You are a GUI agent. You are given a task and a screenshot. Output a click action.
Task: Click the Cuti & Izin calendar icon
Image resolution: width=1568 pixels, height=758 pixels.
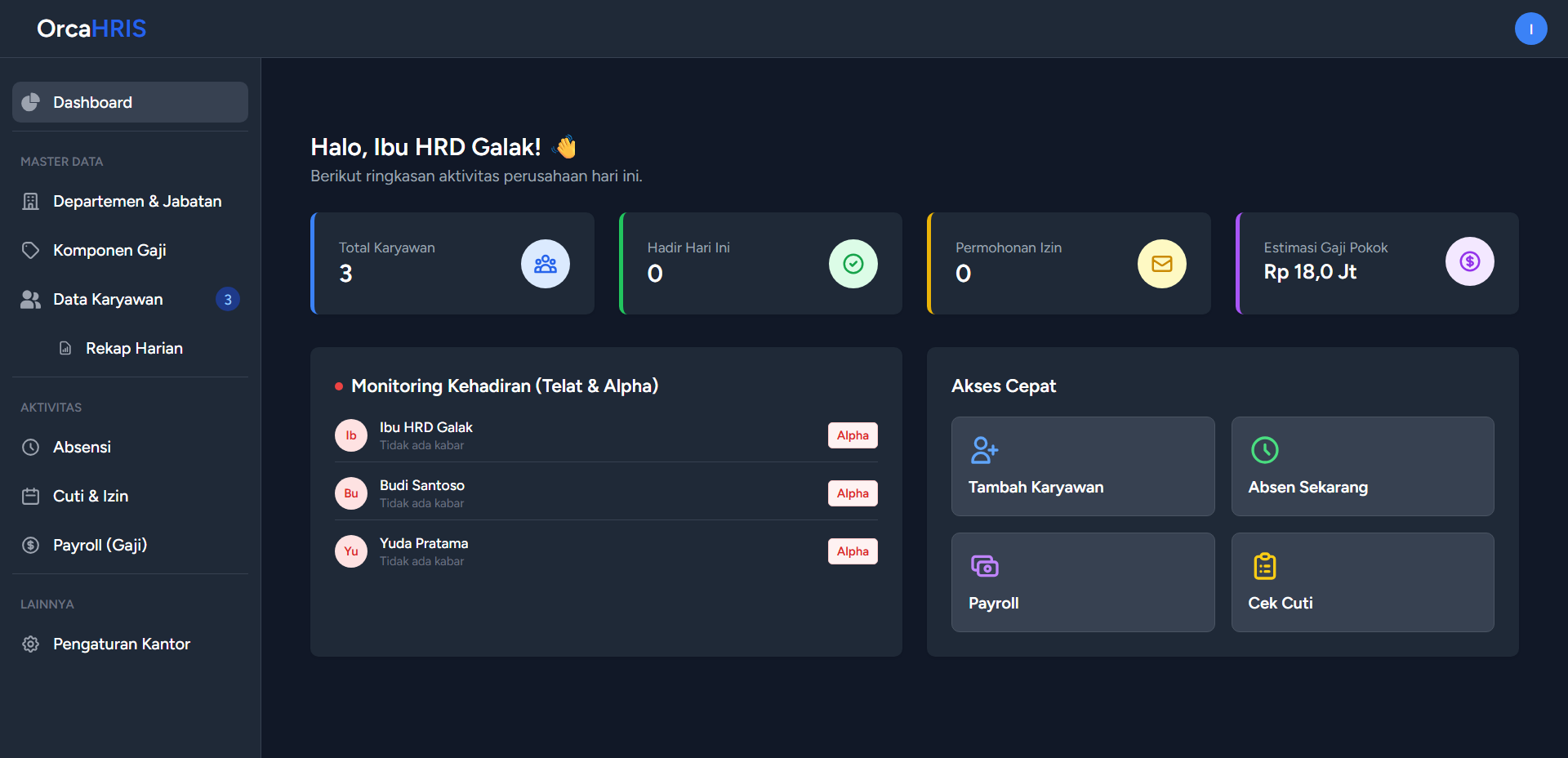click(x=30, y=496)
